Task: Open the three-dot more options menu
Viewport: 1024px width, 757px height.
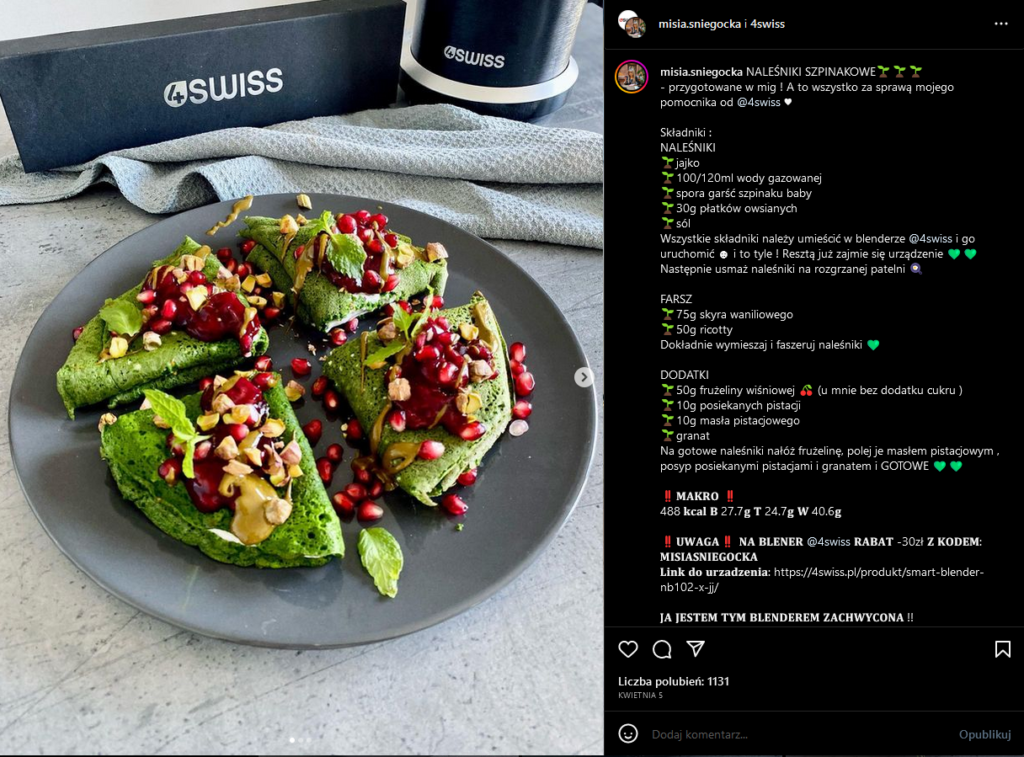Action: 1001,24
